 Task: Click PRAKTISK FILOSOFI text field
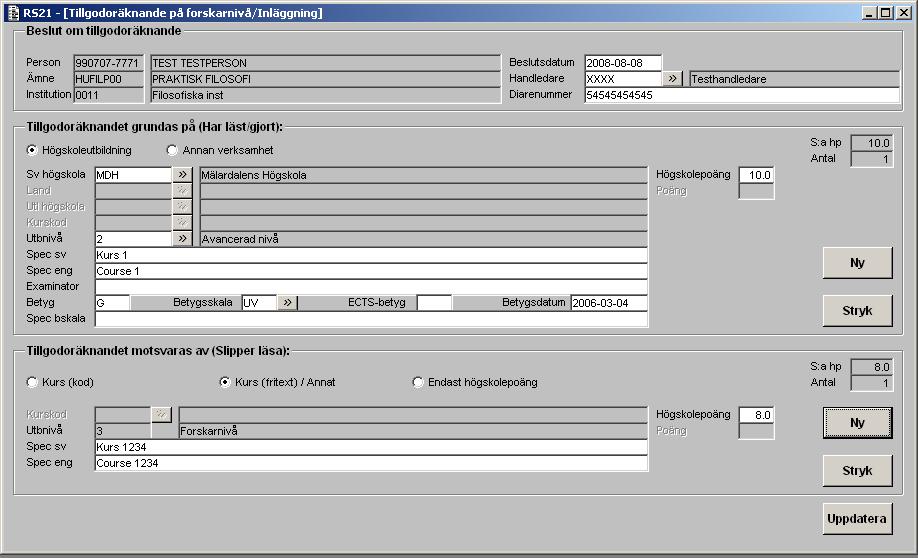point(326,78)
